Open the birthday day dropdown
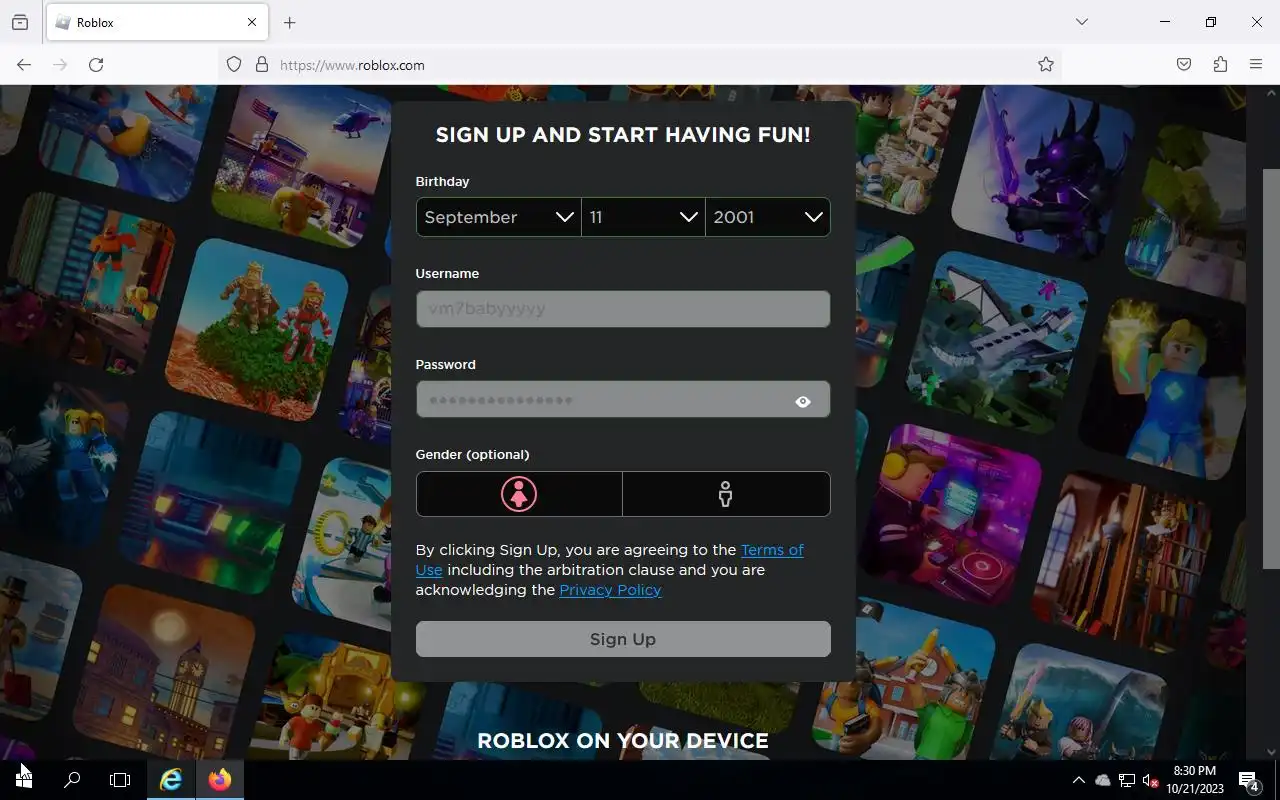 643,217
